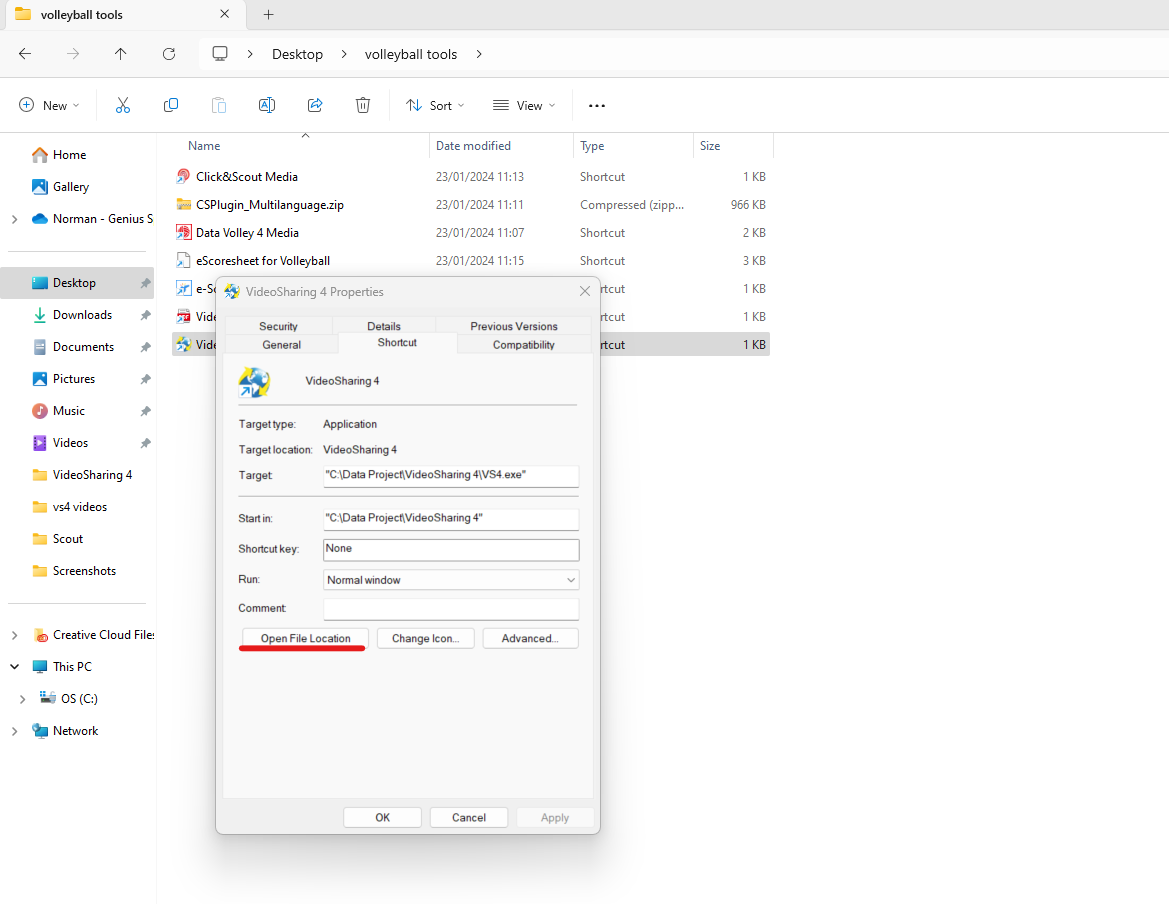Viewport: 1169px width, 904px height.
Task: Refresh the current folder view
Action: click(x=169, y=54)
